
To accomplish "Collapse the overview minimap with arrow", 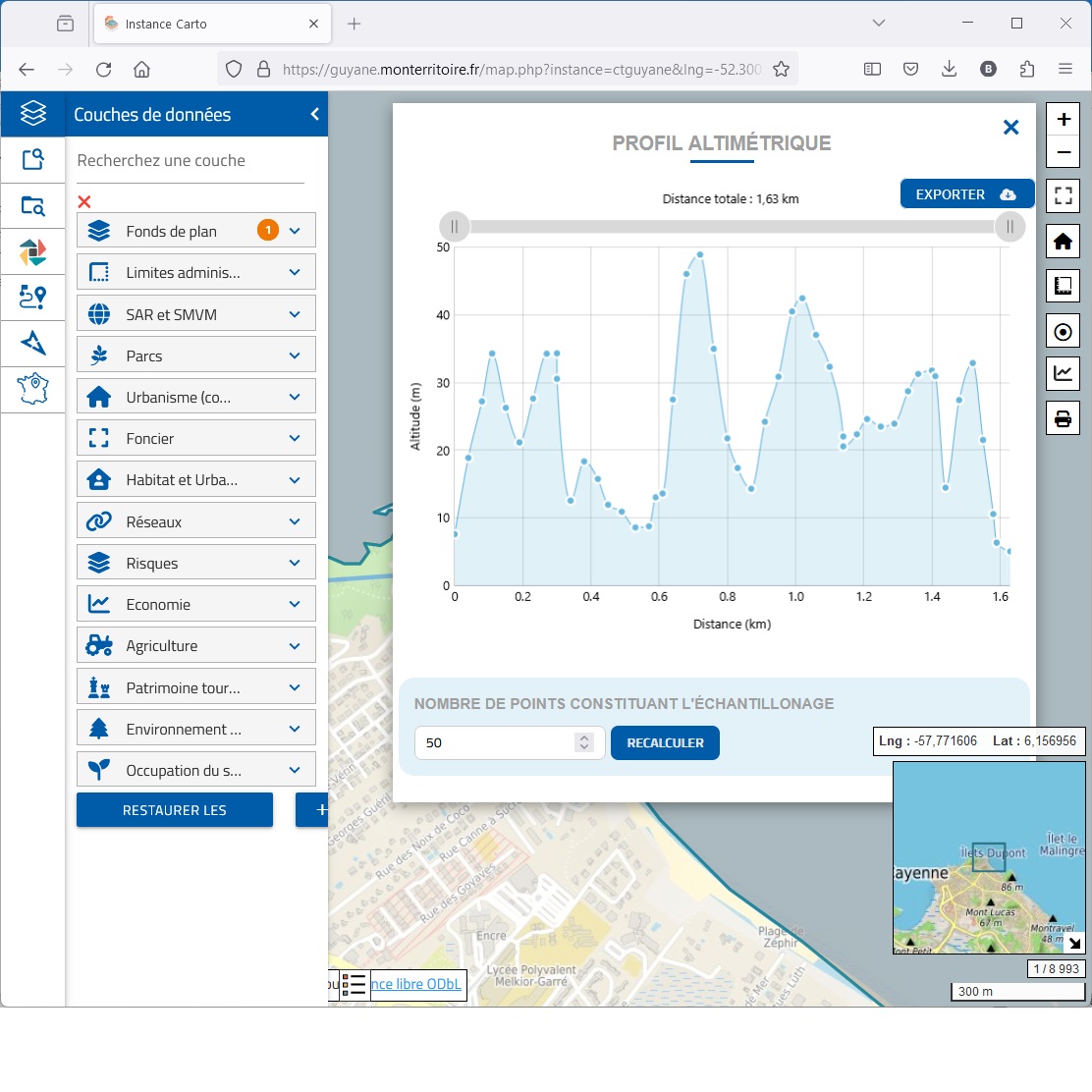I will click(1074, 943).
